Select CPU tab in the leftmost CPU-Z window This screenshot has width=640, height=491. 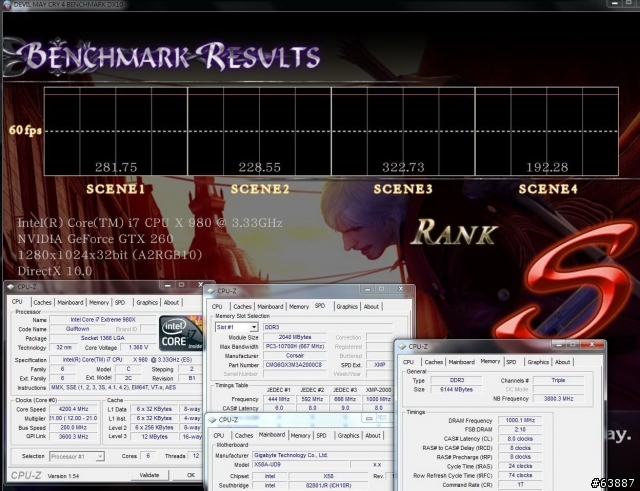coord(17,302)
